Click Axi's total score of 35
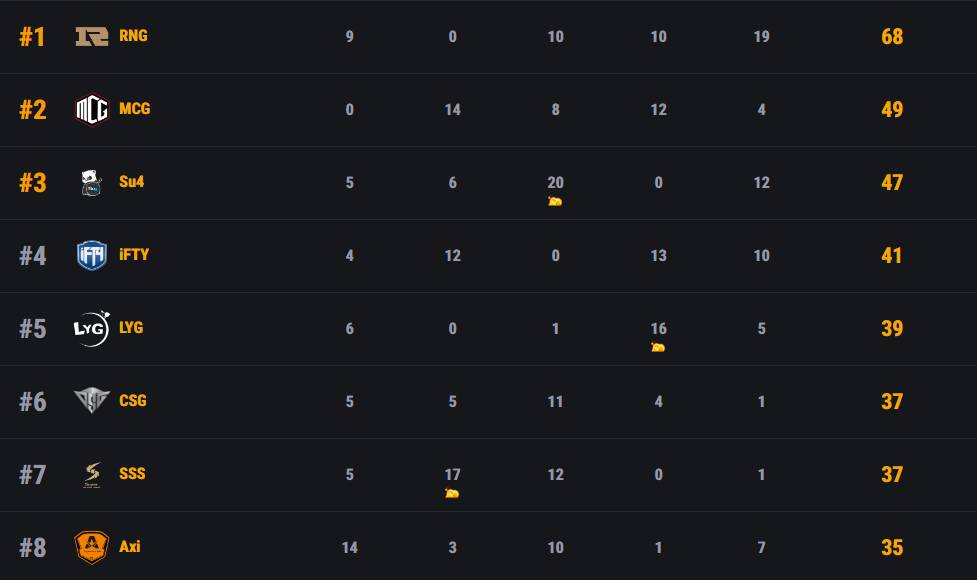Image resolution: width=977 pixels, height=580 pixels. tap(892, 548)
